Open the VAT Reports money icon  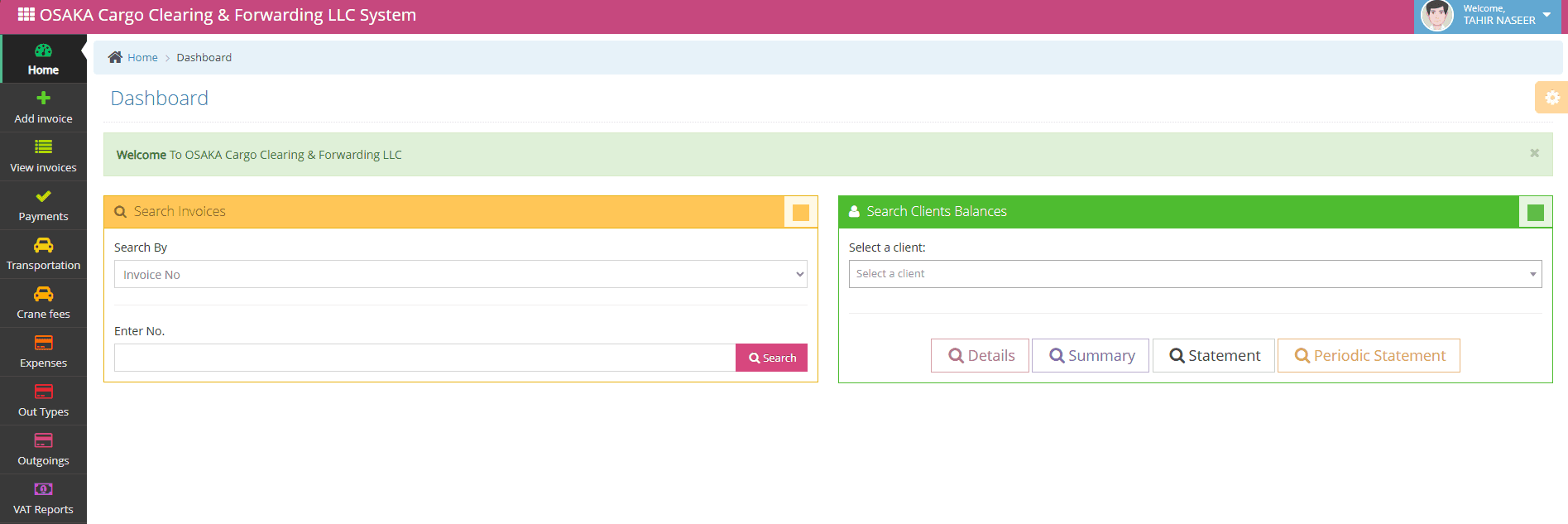pyautogui.click(x=43, y=489)
